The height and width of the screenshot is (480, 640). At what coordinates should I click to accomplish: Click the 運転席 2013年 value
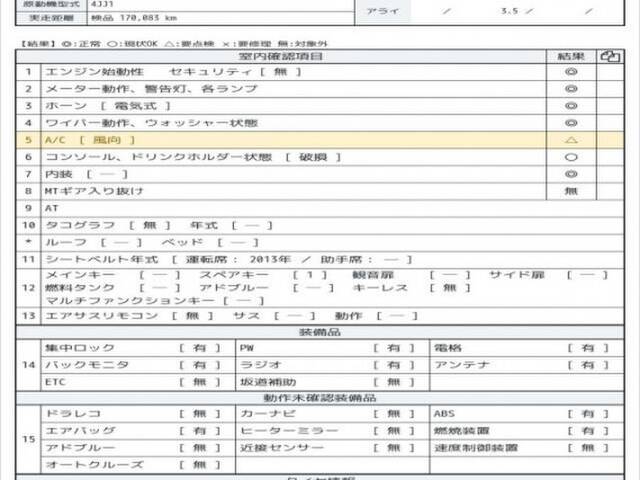tap(238, 260)
